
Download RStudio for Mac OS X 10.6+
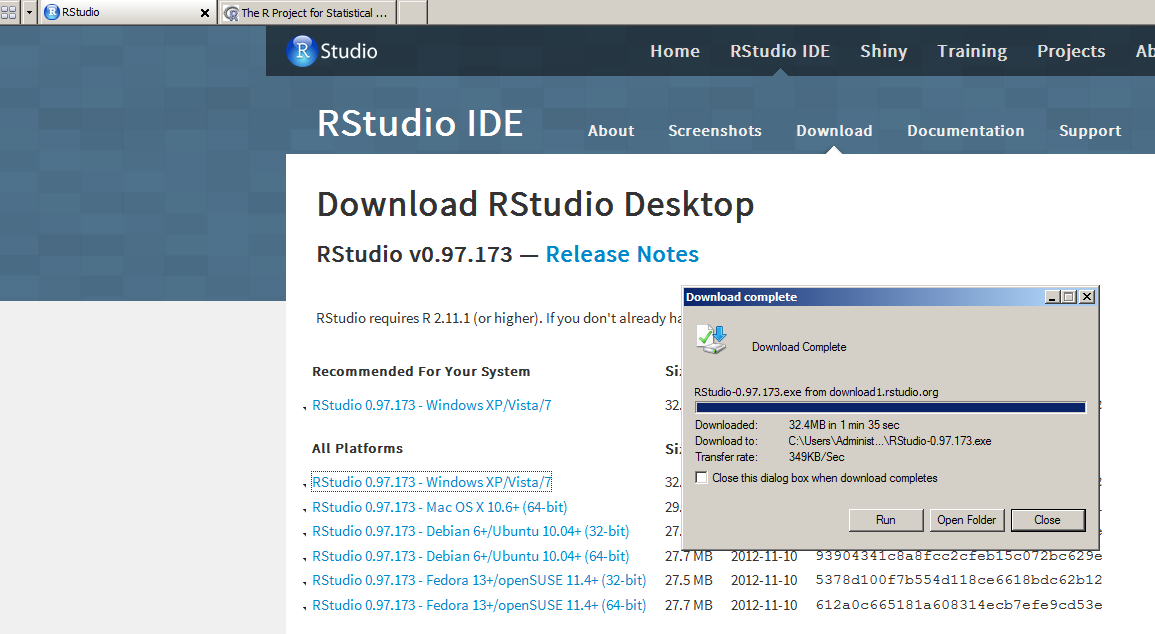(x=439, y=507)
